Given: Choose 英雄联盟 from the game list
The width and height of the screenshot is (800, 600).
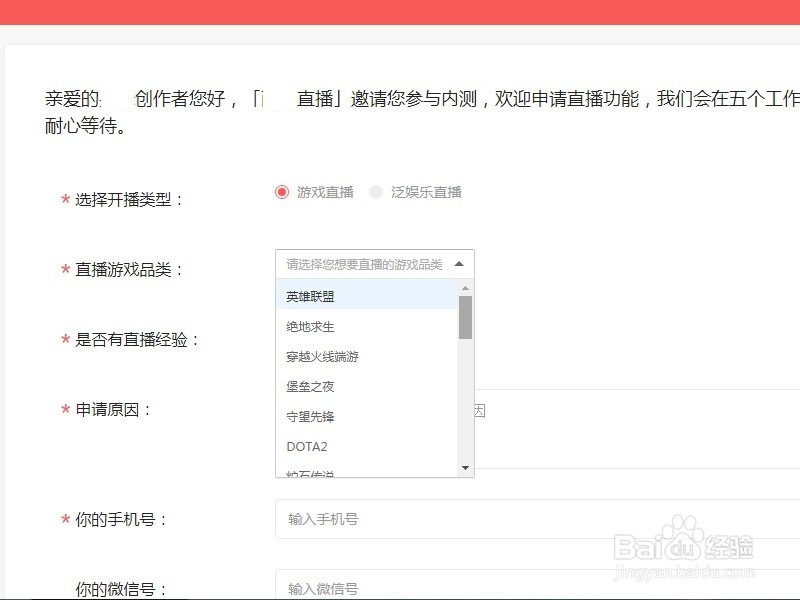Looking at the screenshot, I should [366, 296].
